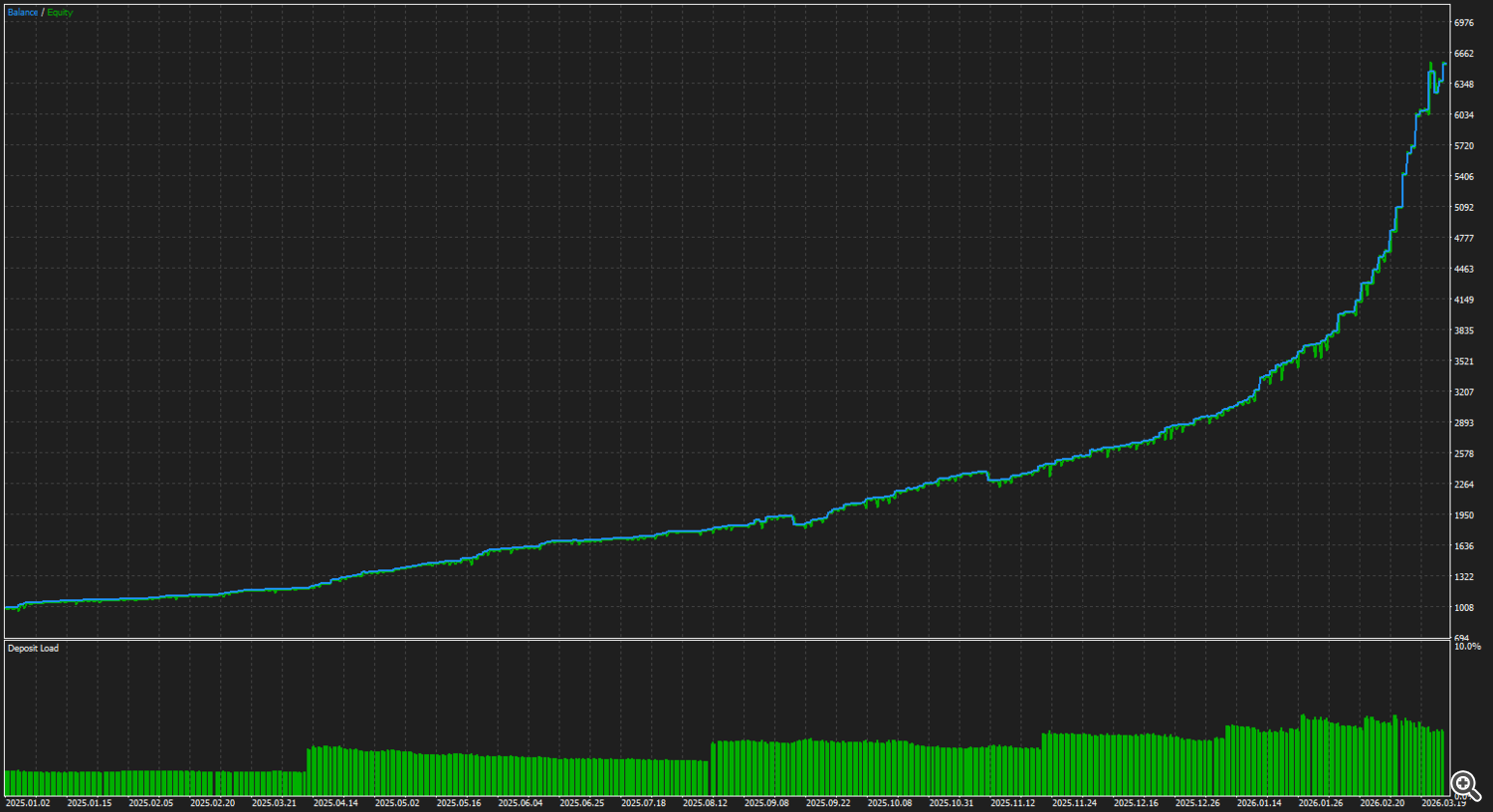The height and width of the screenshot is (812, 1493).
Task: Select the 2025.03.21 date label
Action: (275, 803)
